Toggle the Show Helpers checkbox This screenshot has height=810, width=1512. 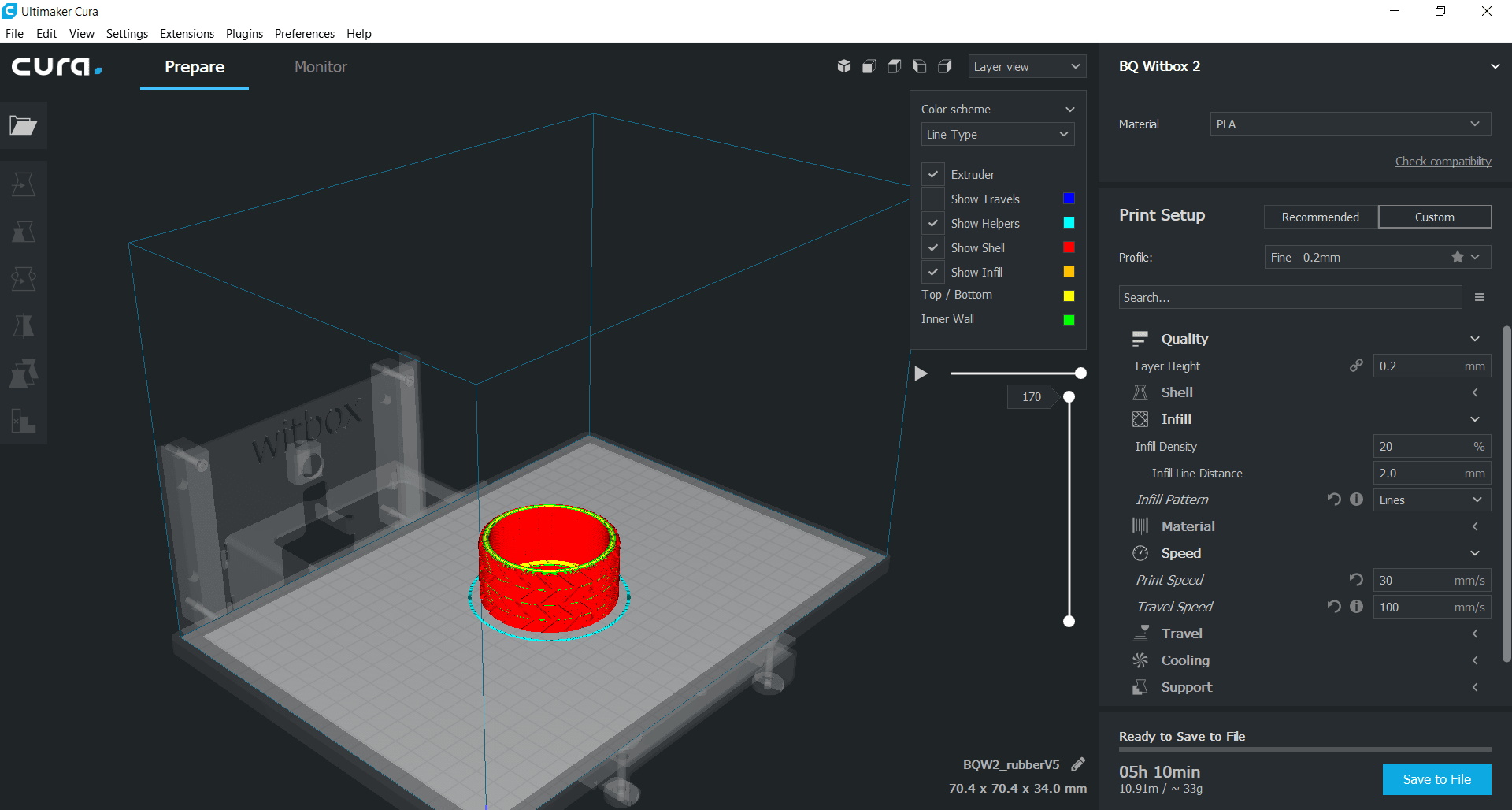coord(933,223)
